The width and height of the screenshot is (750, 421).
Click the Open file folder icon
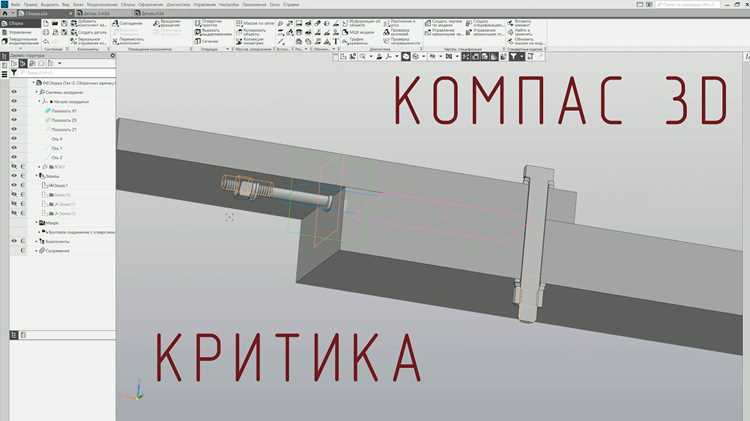click(x=55, y=23)
